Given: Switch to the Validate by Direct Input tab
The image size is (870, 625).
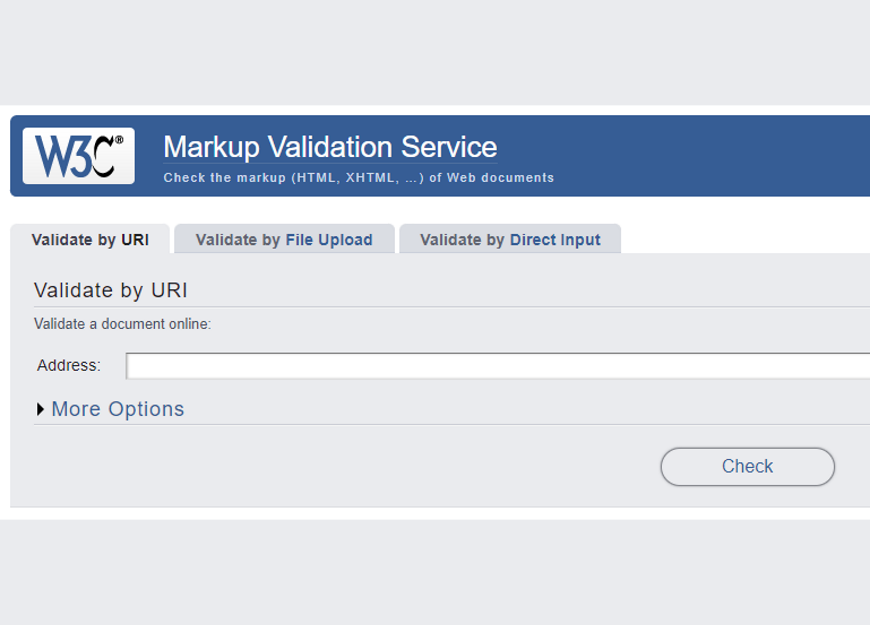Looking at the screenshot, I should pos(510,240).
